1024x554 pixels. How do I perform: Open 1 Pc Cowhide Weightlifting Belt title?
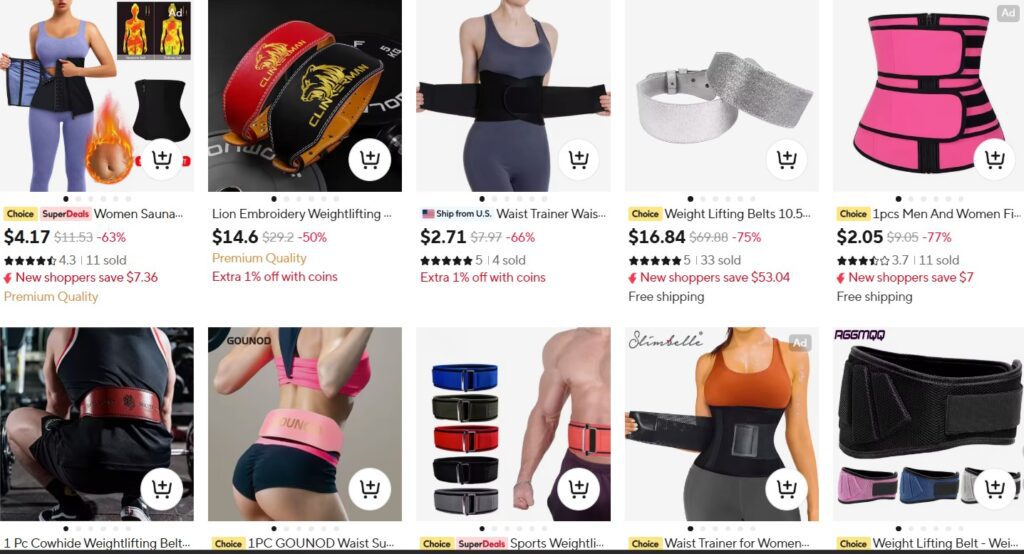[97, 543]
